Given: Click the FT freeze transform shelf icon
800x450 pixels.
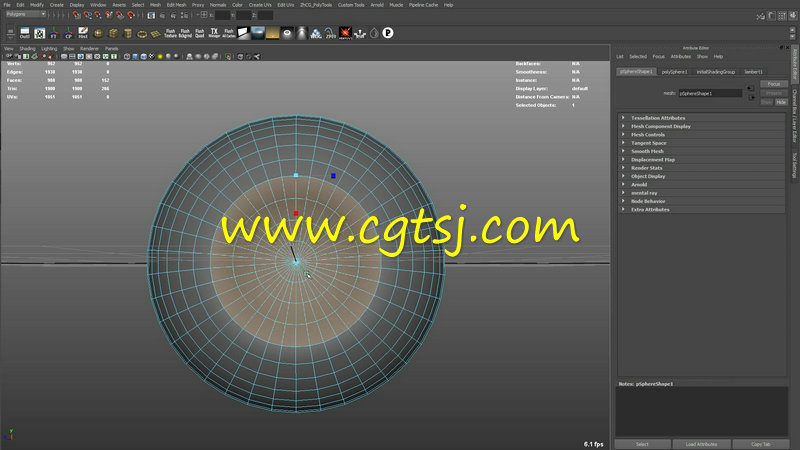Looking at the screenshot, I should [x=54, y=34].
